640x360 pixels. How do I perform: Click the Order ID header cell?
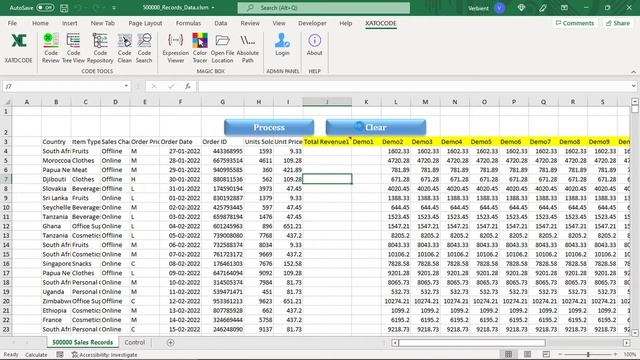point(222,142)
